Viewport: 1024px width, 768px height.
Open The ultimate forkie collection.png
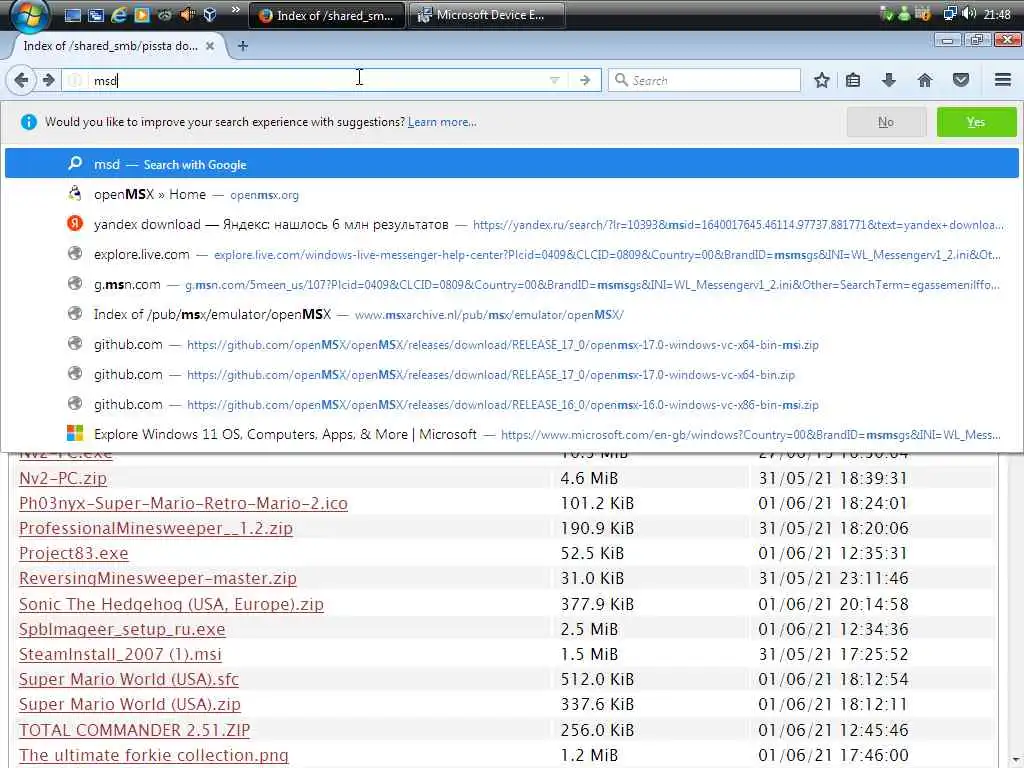coord(153,756)
